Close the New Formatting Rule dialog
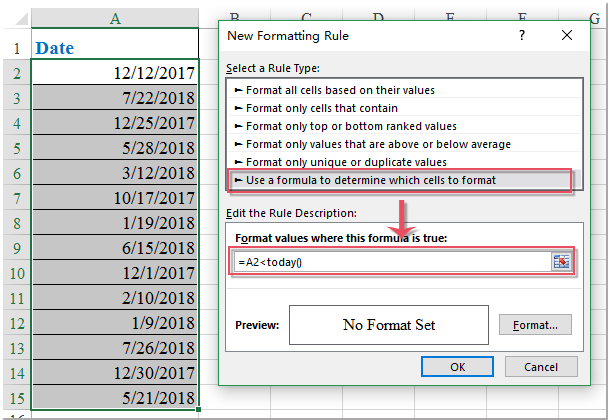Image resolution: width=608 pixels, height=420 pixels. pyautogui.click(x=567, y=35)
